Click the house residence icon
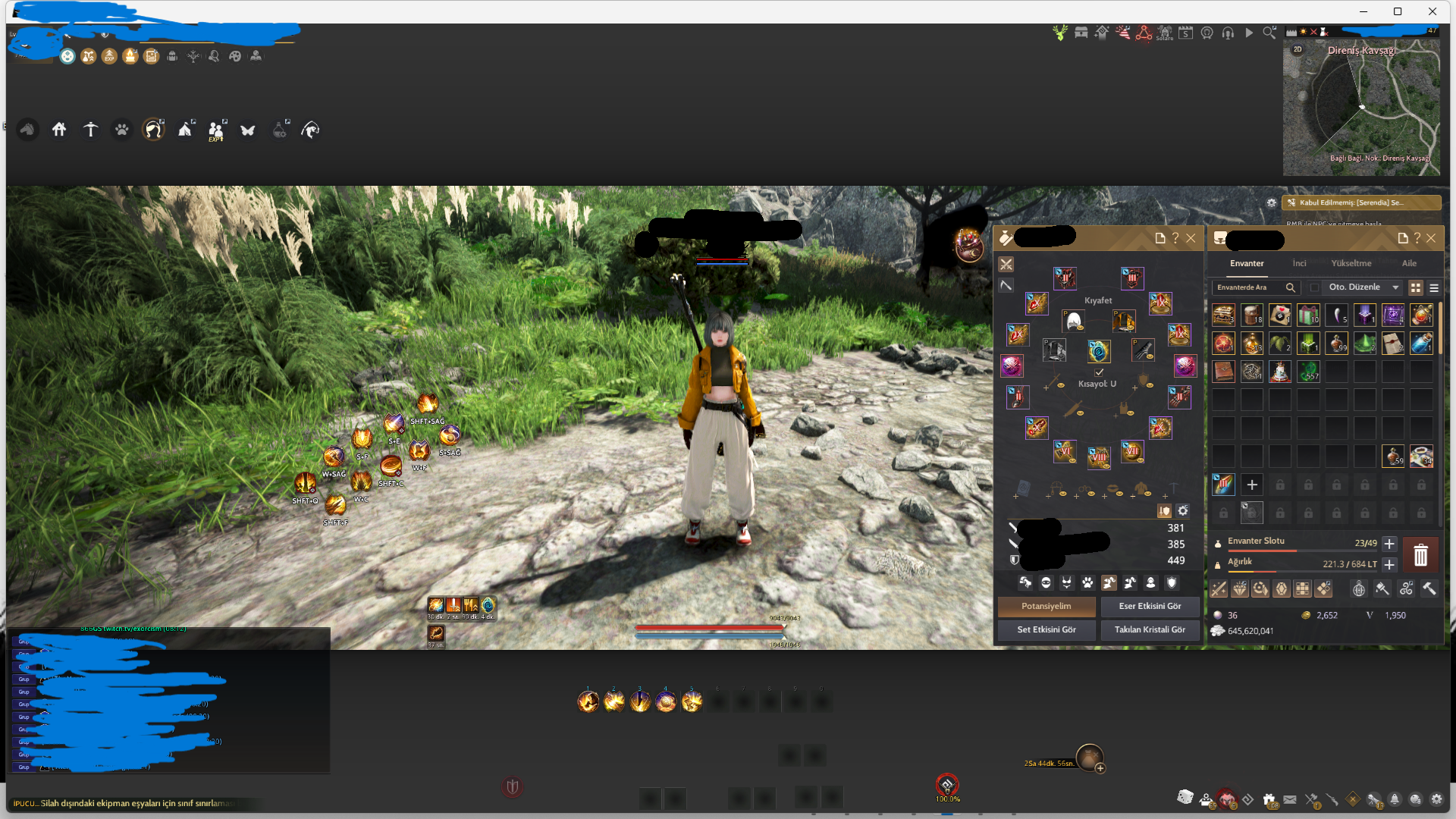Screen dimensions: 1456x819 coord(59,130)
